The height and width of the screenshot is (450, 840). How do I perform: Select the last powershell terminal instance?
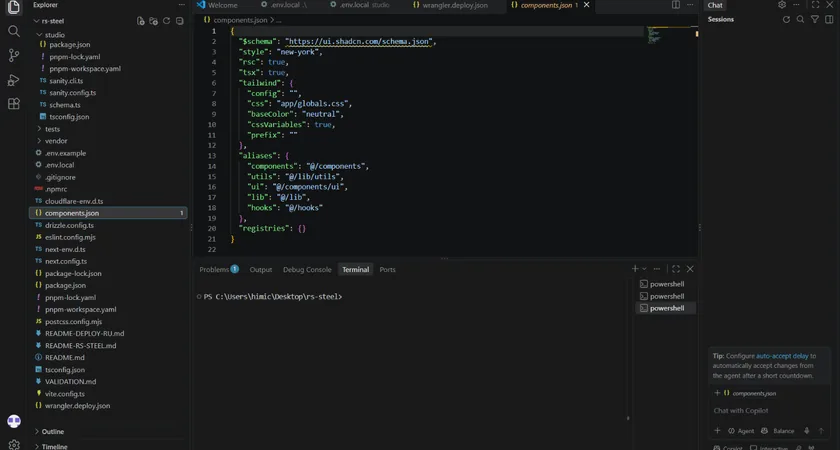pos(666,308)
